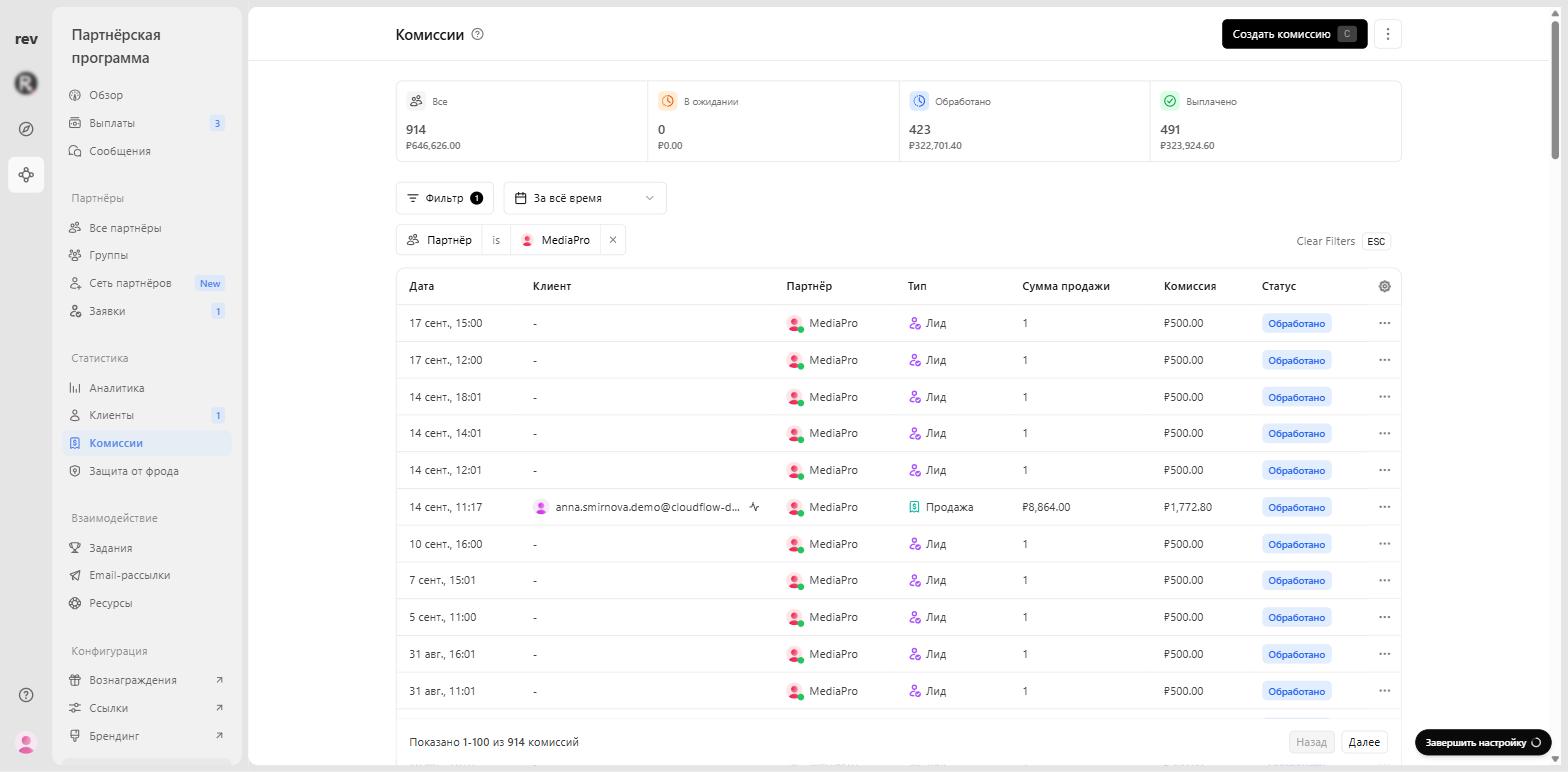
Task: Open row actions for 31 авг., 16:01 commission
Action: [1384, 654]
